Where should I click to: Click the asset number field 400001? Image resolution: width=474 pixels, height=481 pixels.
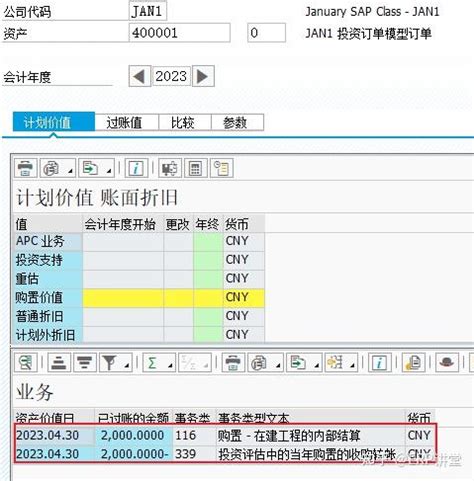tap(179, 33)
